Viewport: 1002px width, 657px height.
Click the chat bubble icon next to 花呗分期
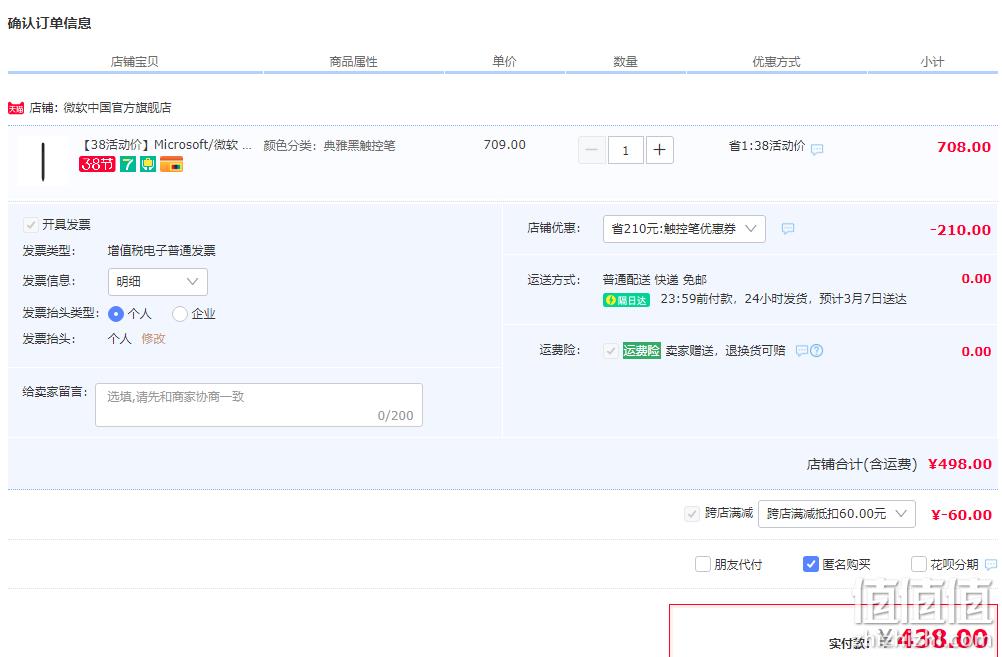990,564
